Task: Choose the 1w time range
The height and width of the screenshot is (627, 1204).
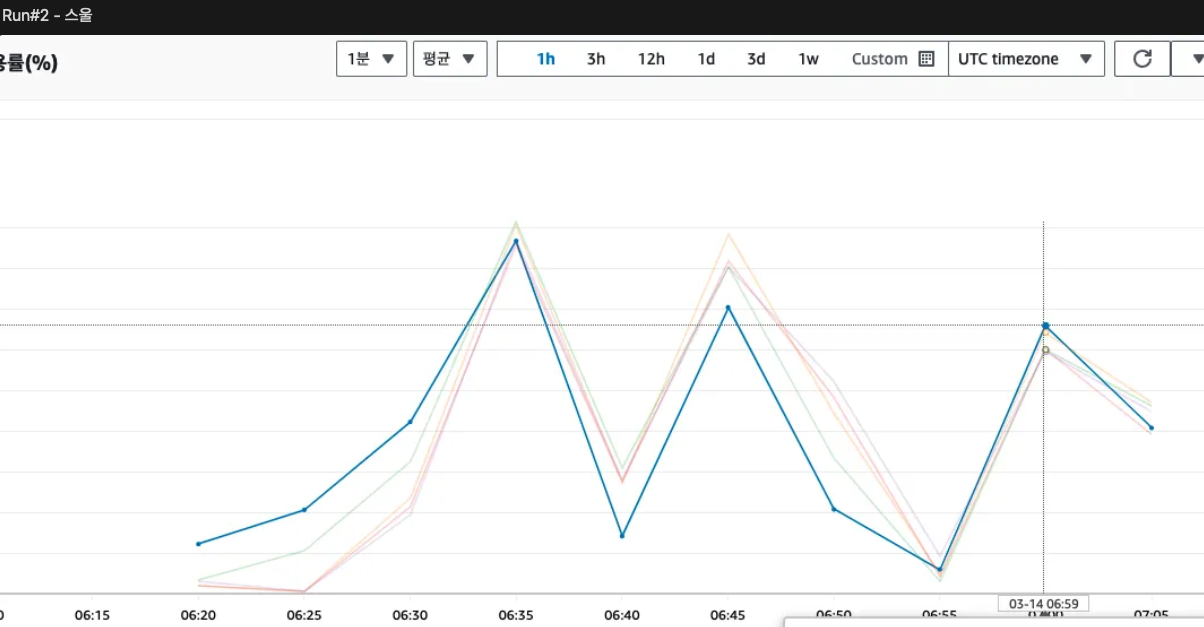Action: pyautogui.click(x=808, y=59)
